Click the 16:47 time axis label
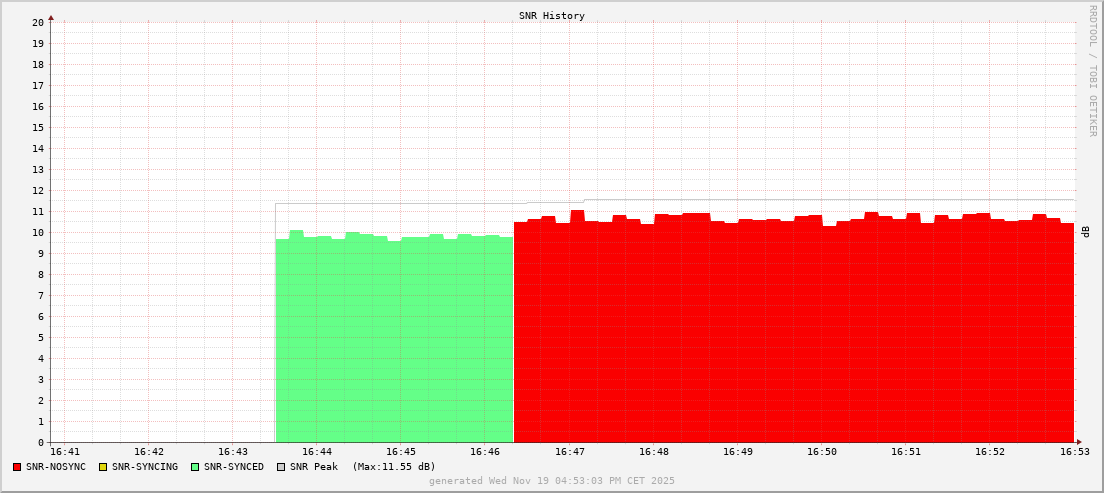1104x493 pixels. coord(569,452)
